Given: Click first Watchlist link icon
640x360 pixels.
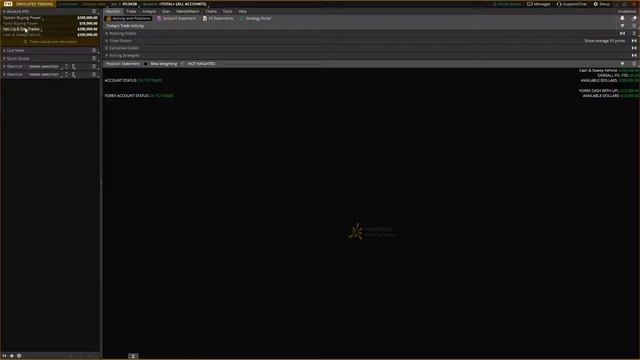Looking at the screenshot, I should click(74, 67).
